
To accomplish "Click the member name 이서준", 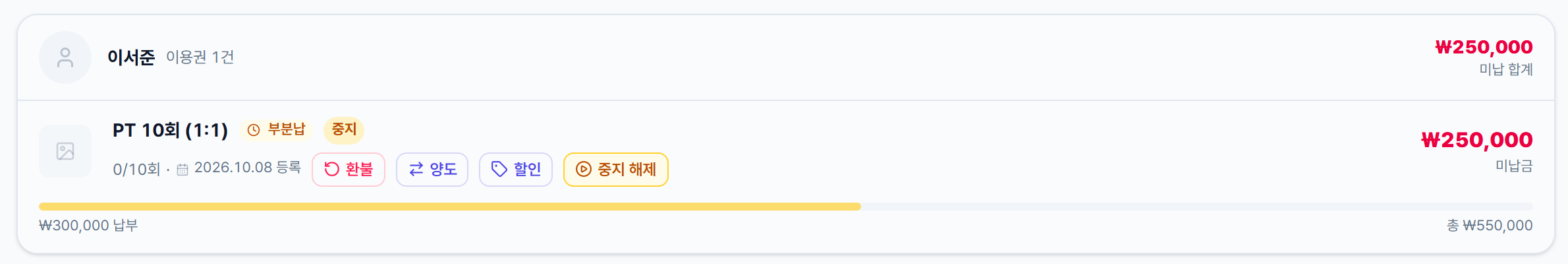I will (x=131, y=57).
